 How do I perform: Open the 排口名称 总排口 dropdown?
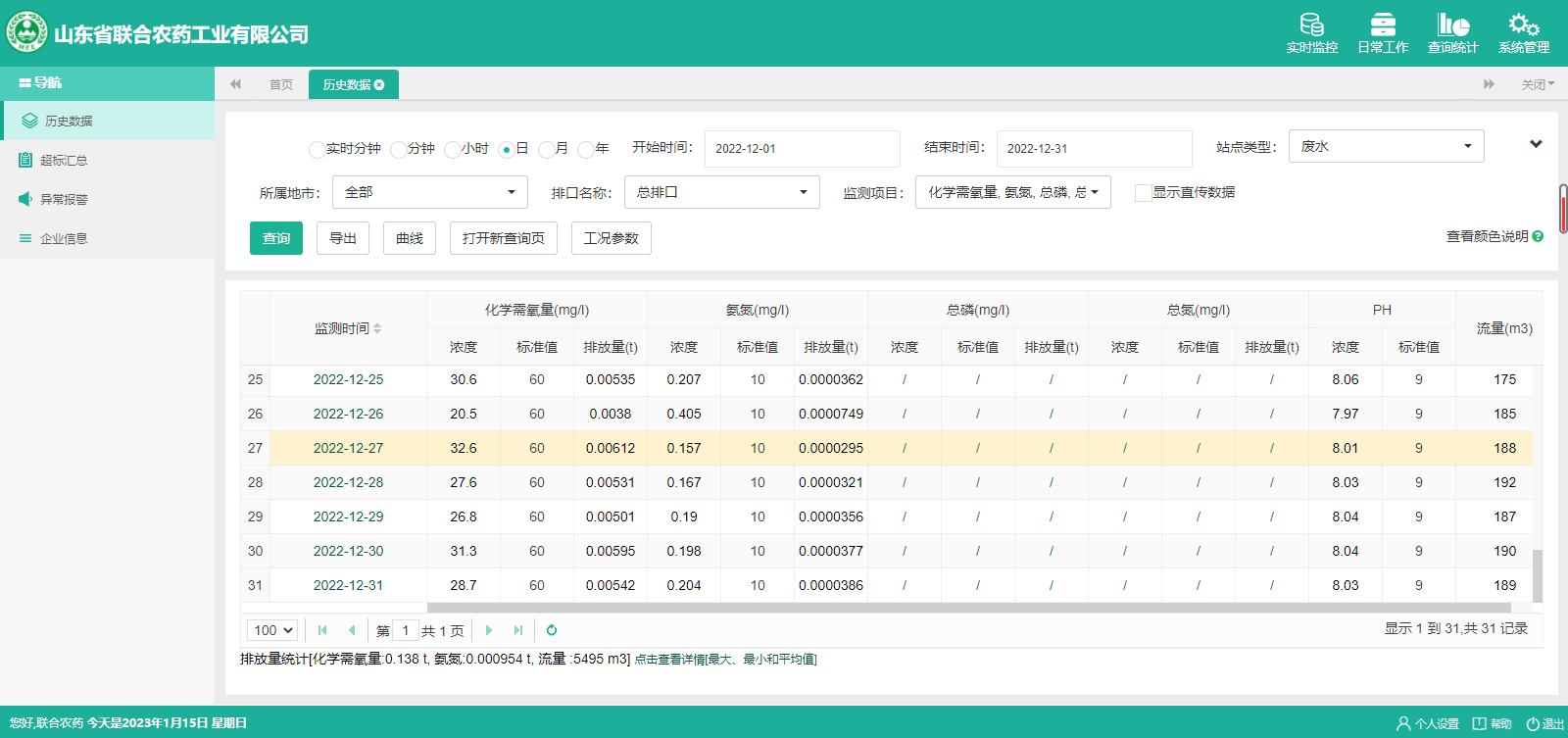click(x=721, y=192)
